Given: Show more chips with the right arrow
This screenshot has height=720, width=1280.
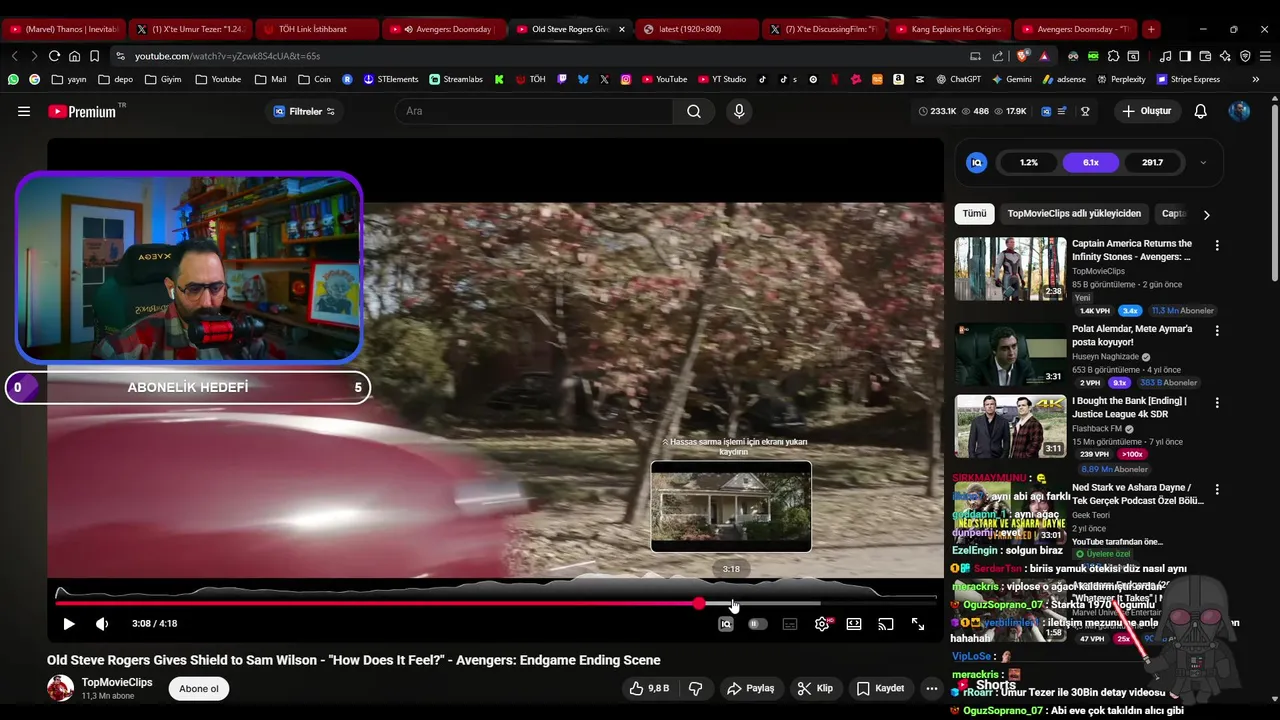Looking at the screenshot, I should pyautogui.click(x=1206, y=214).
